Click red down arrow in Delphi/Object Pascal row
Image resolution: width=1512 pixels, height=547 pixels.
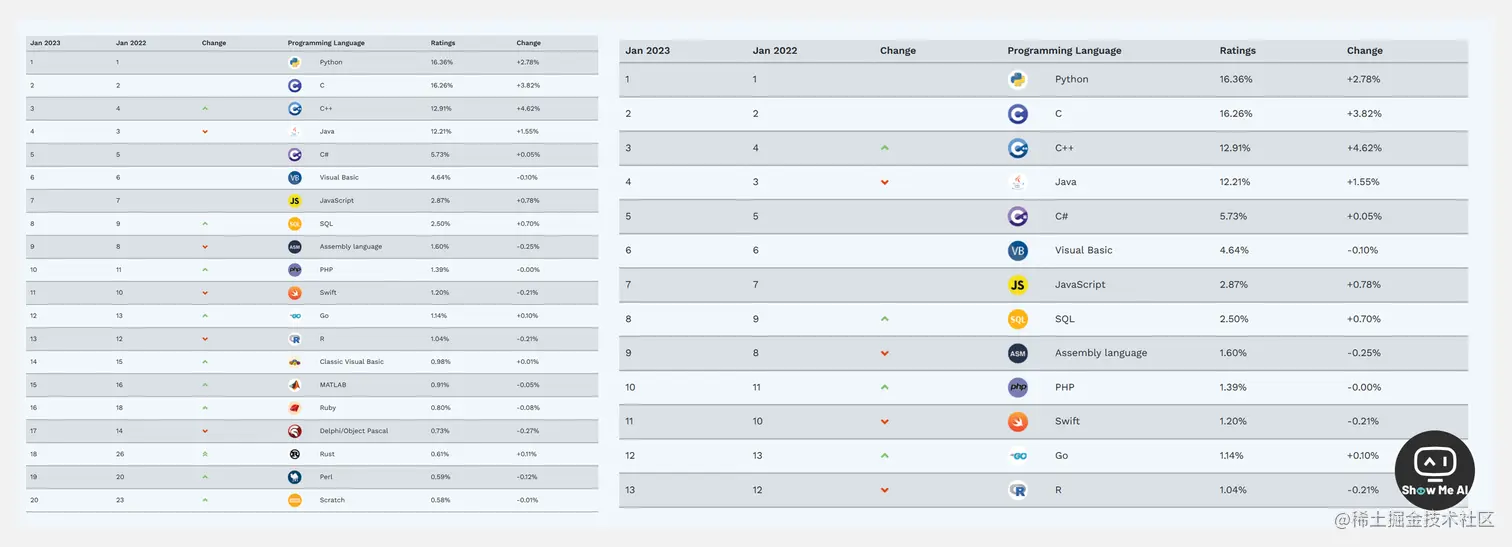[205, 431]
